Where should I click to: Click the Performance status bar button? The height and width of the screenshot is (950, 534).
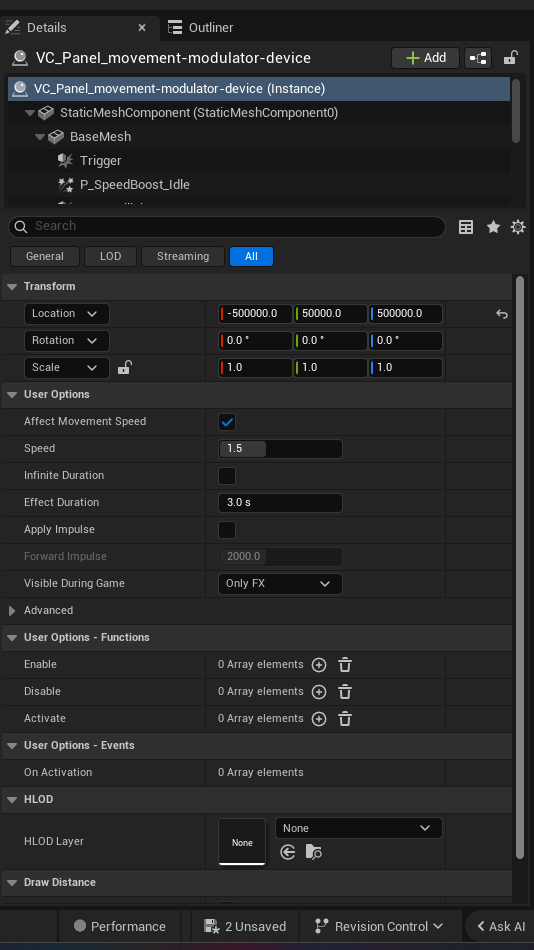[119, 926]
